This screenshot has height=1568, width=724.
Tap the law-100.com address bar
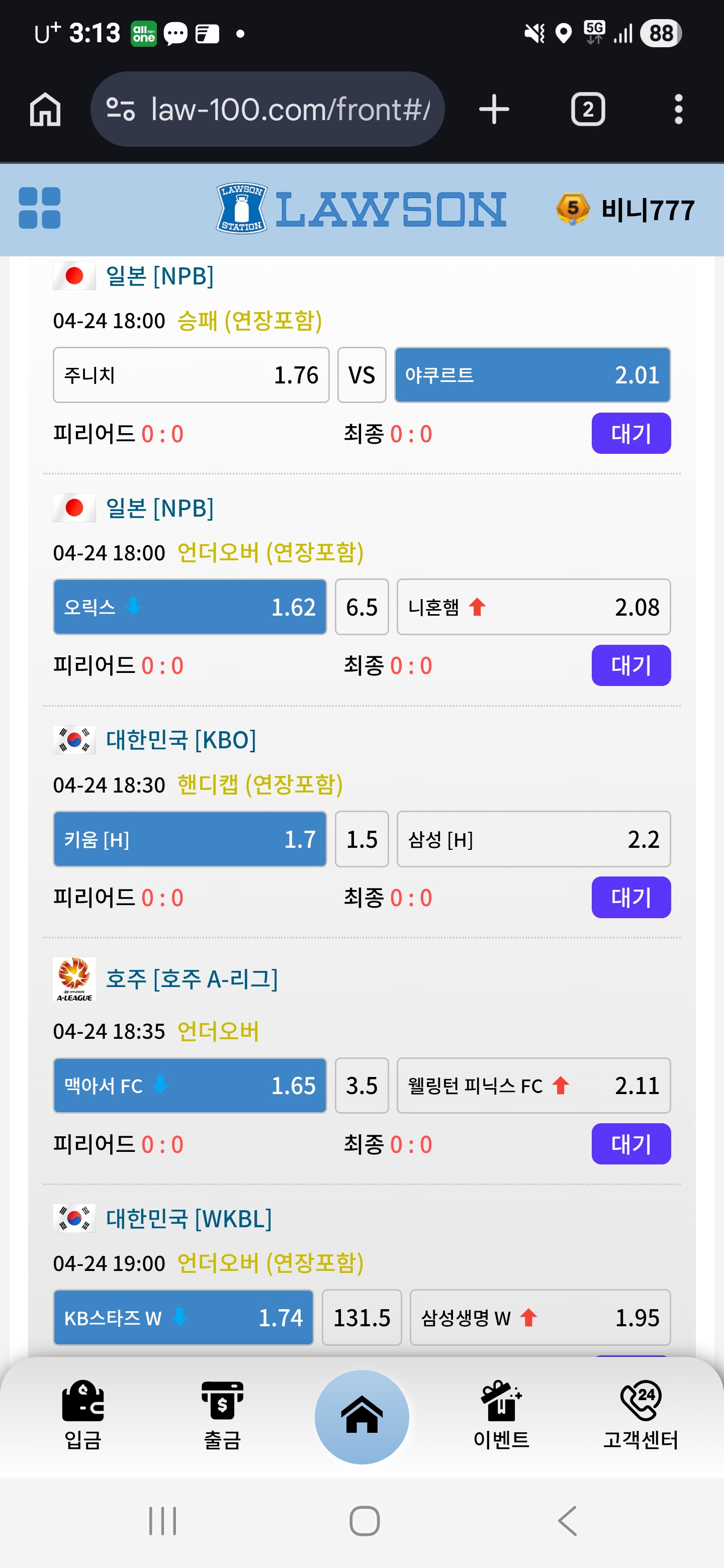(268, 110)
